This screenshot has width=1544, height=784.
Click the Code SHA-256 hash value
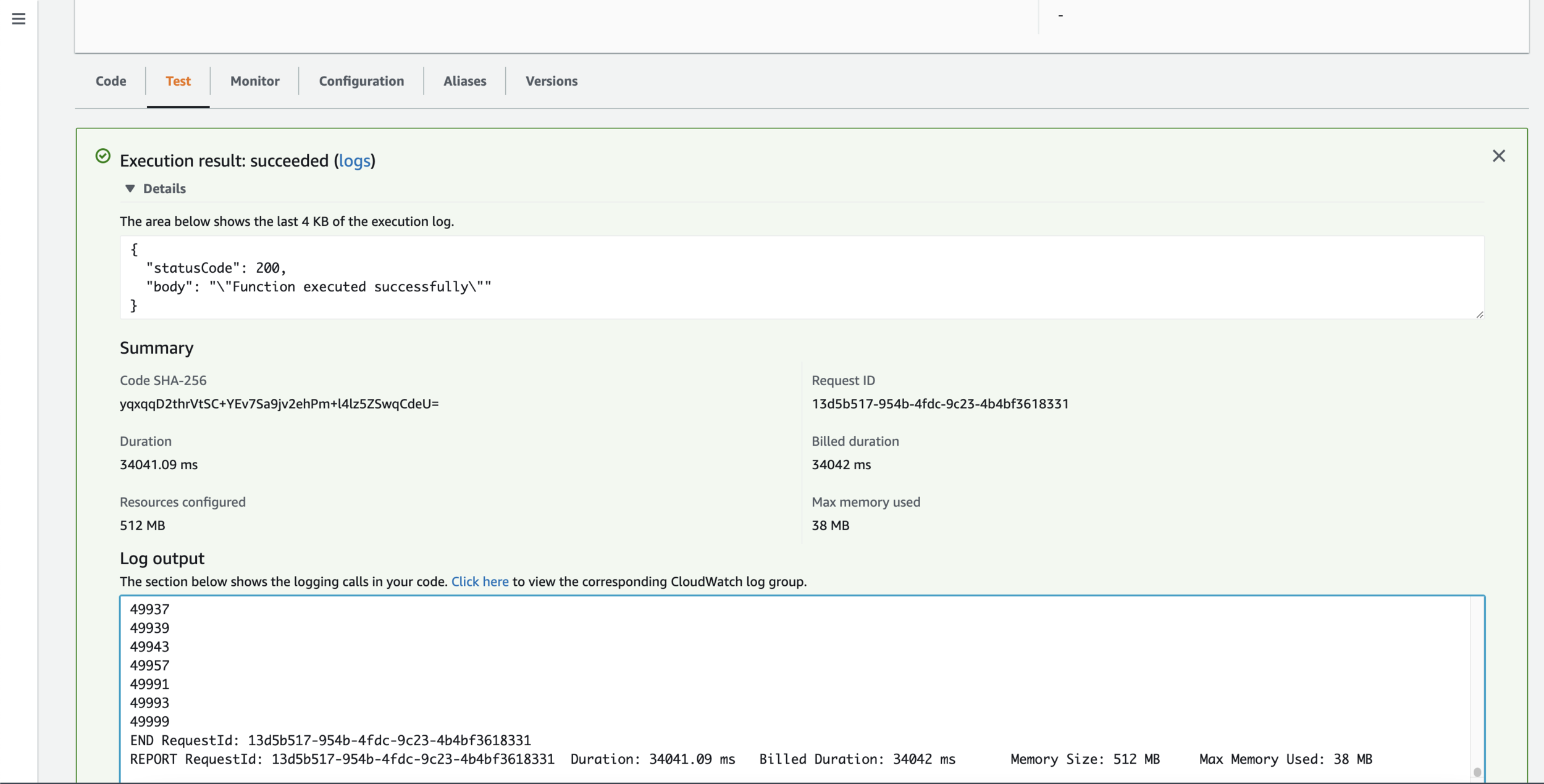[279, 404]
